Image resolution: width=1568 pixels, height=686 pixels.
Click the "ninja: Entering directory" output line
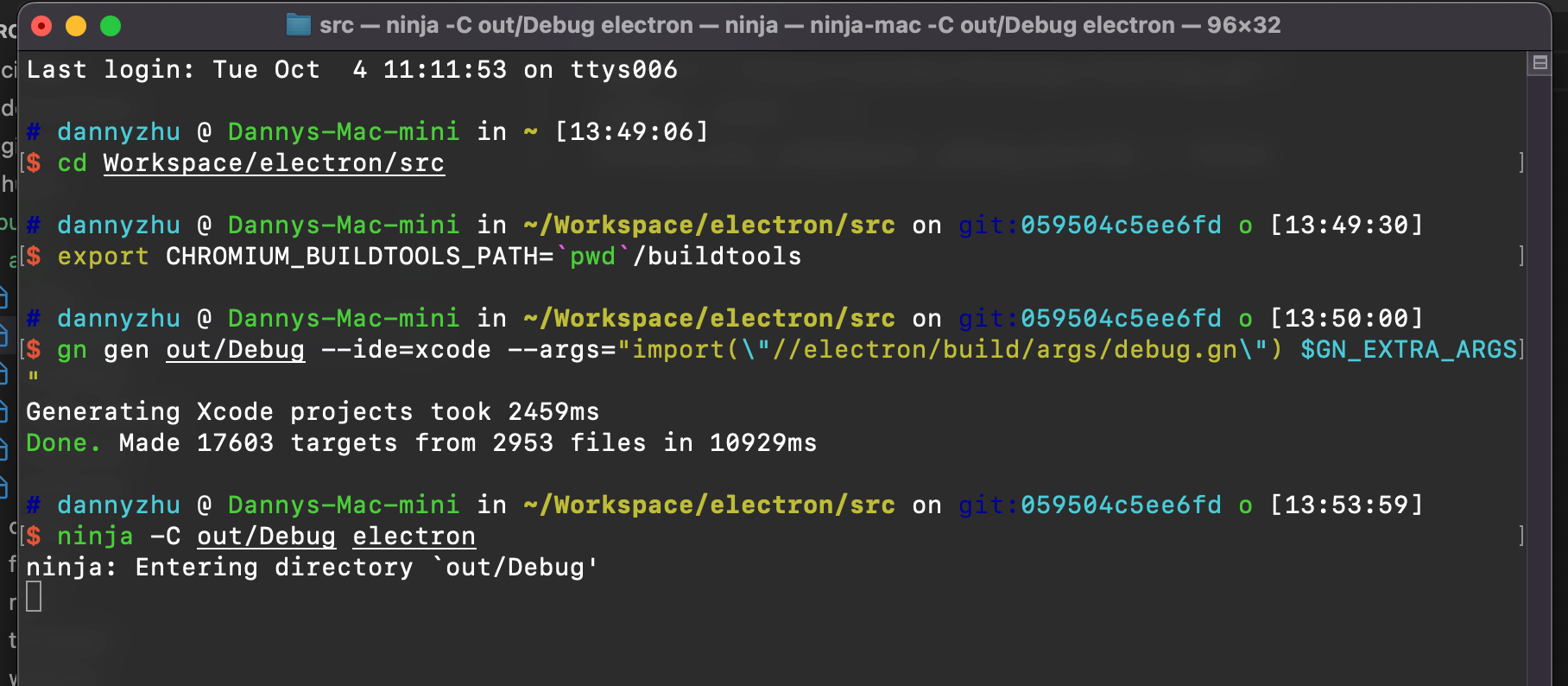click(313, 568)
